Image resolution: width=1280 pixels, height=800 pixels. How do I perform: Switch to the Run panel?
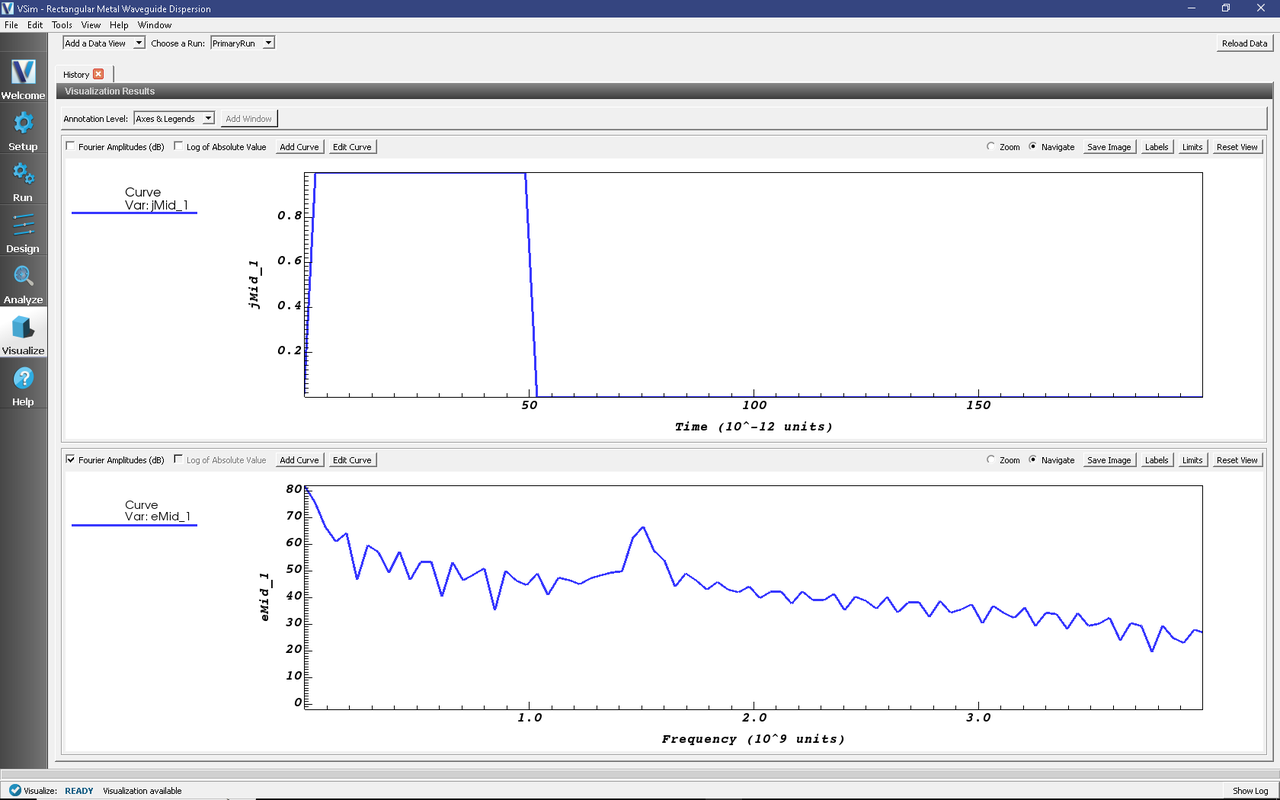coord(23,181)
